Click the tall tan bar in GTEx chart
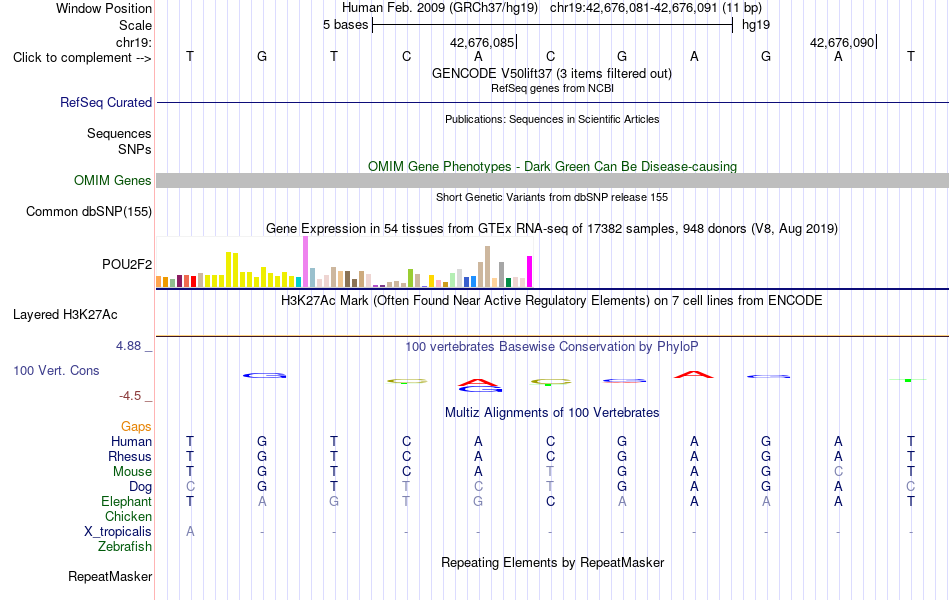Screen dimensions: 950x600 [487, 267]
